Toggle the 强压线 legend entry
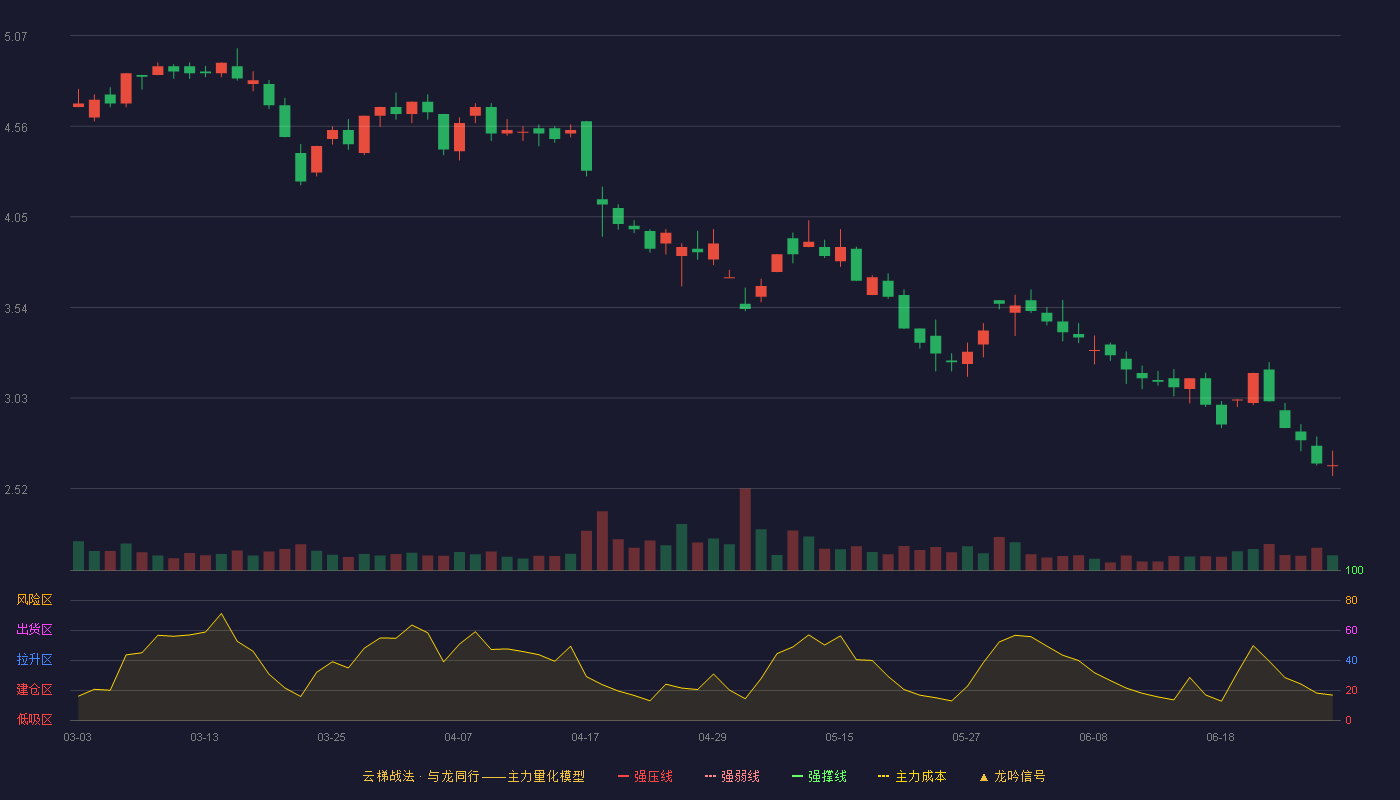Viewport: 1400px width, 800px height. pyautogui.click(x=645, y=776)
